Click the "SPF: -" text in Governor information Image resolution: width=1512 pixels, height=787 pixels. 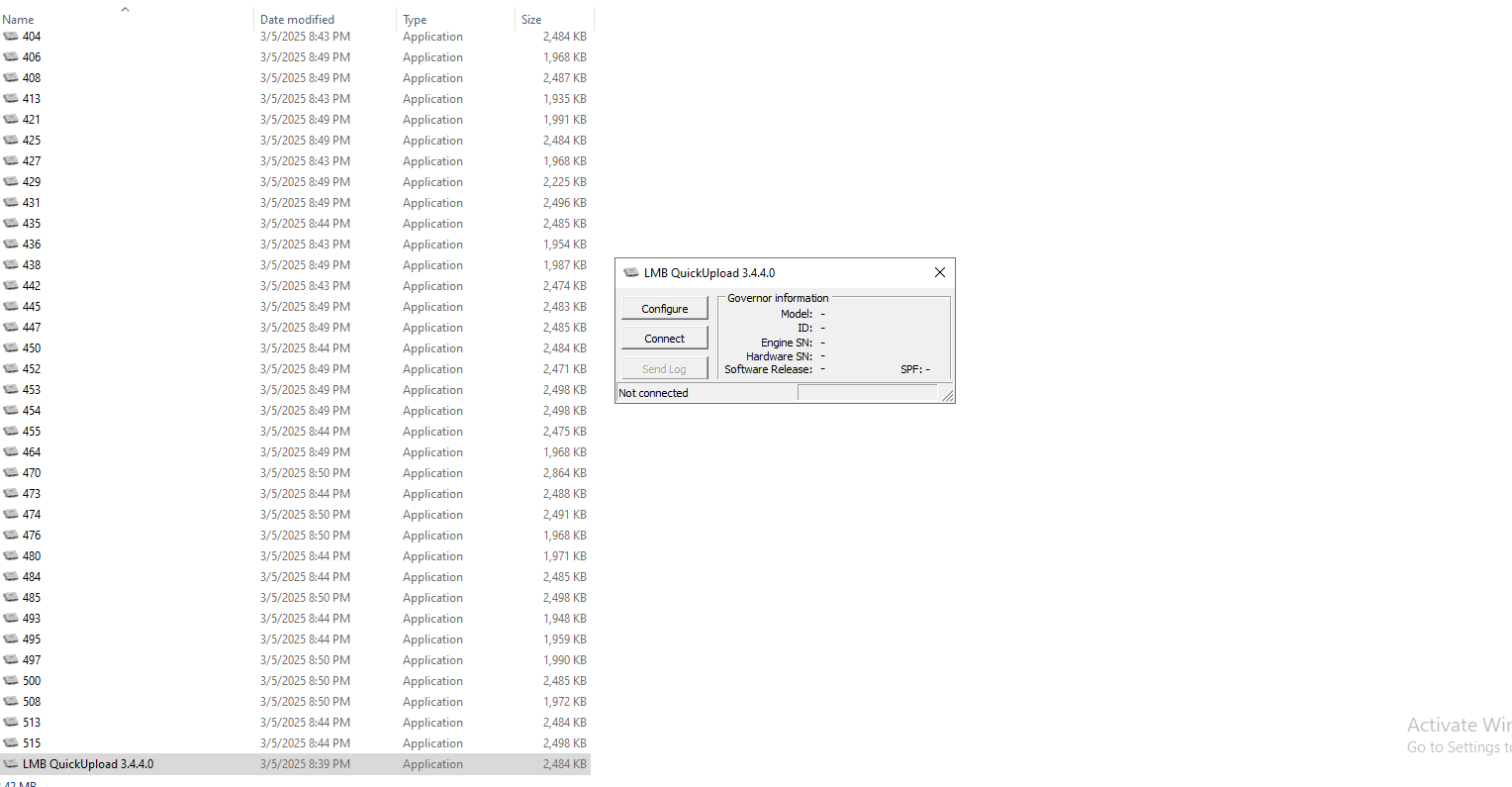pos(915,369)
